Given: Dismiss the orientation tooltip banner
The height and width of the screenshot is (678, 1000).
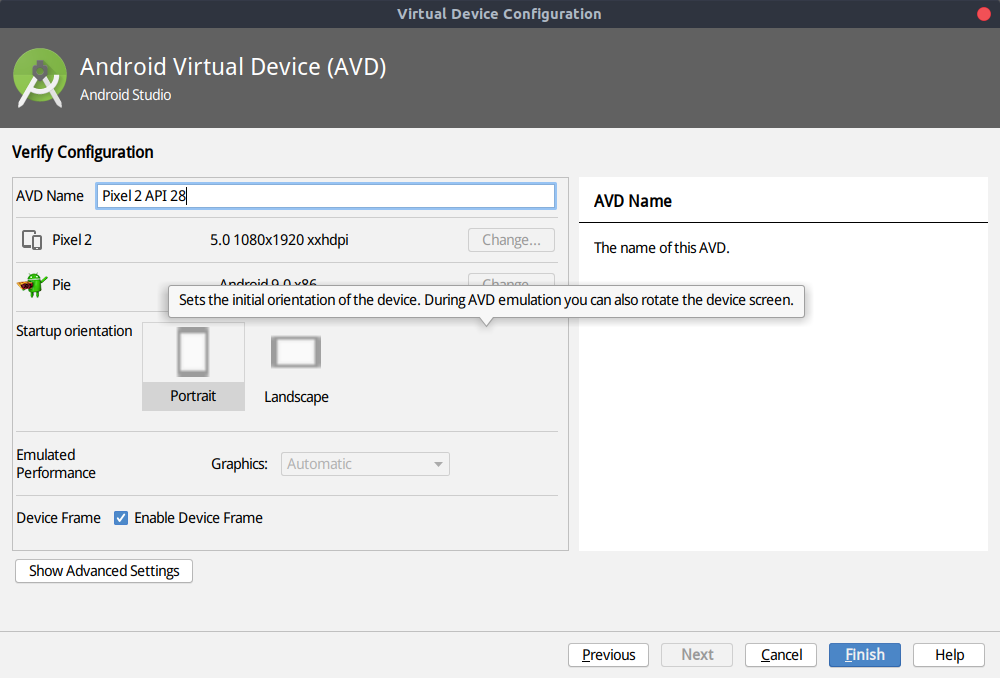Looking at the screenshot, I should point(487,299).
